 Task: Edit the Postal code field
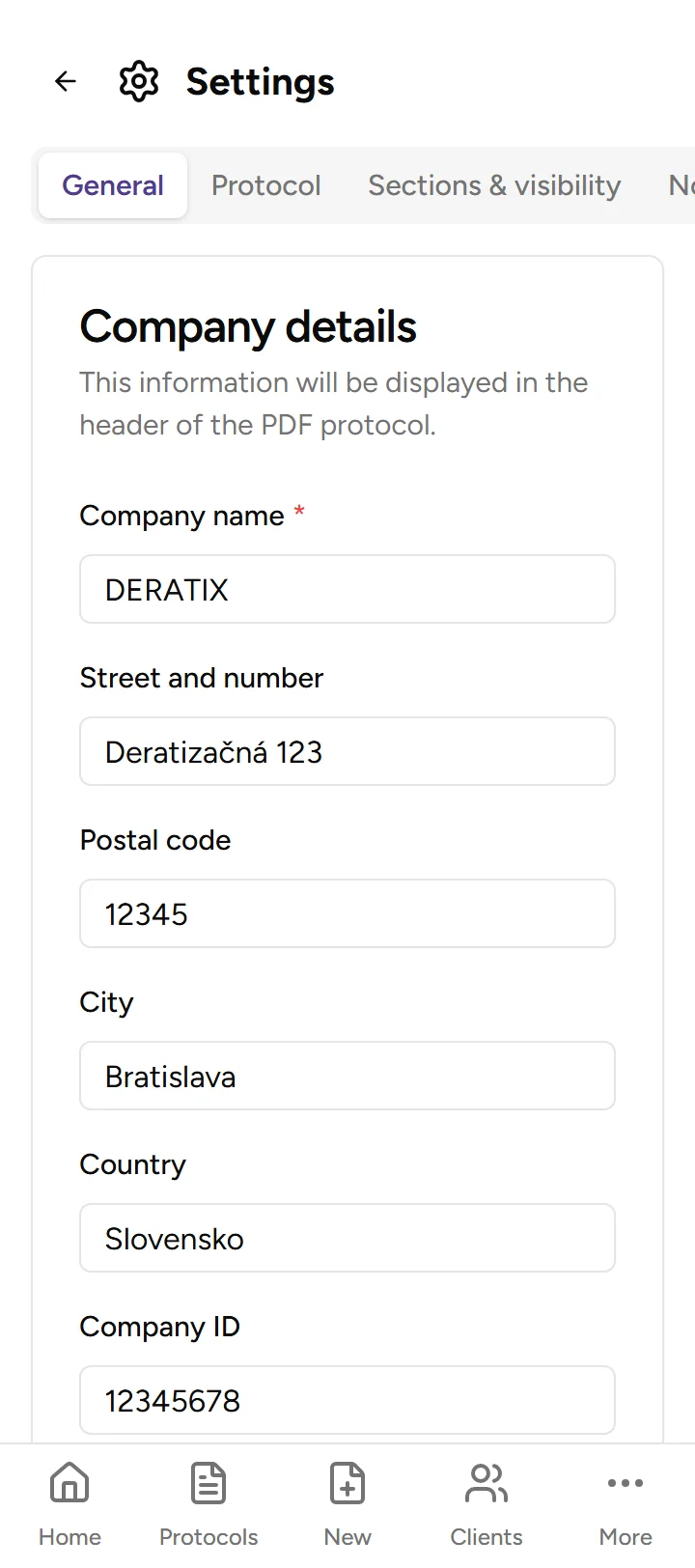[347, 913]
